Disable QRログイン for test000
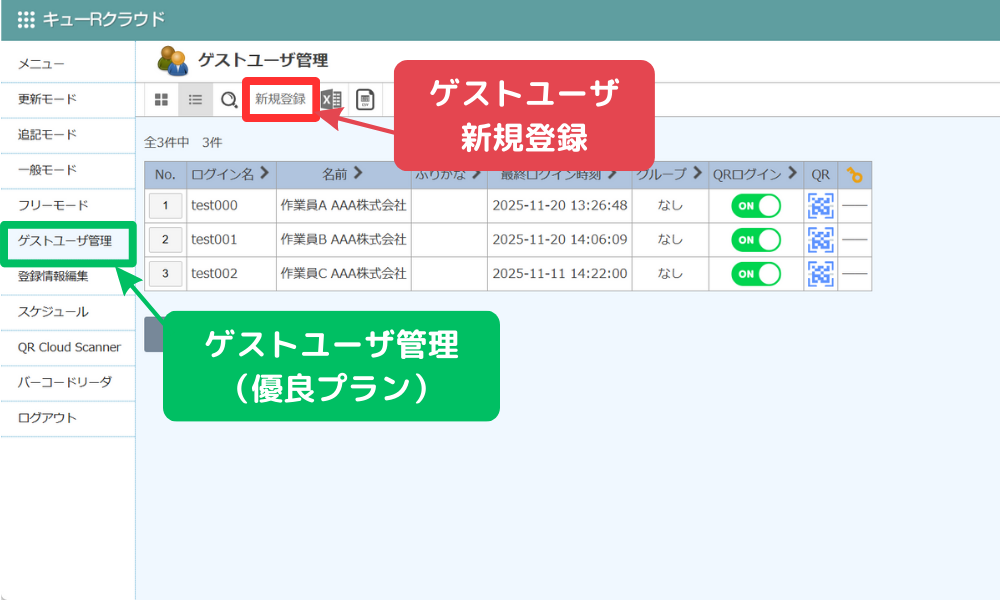 [x=755, y=206]
